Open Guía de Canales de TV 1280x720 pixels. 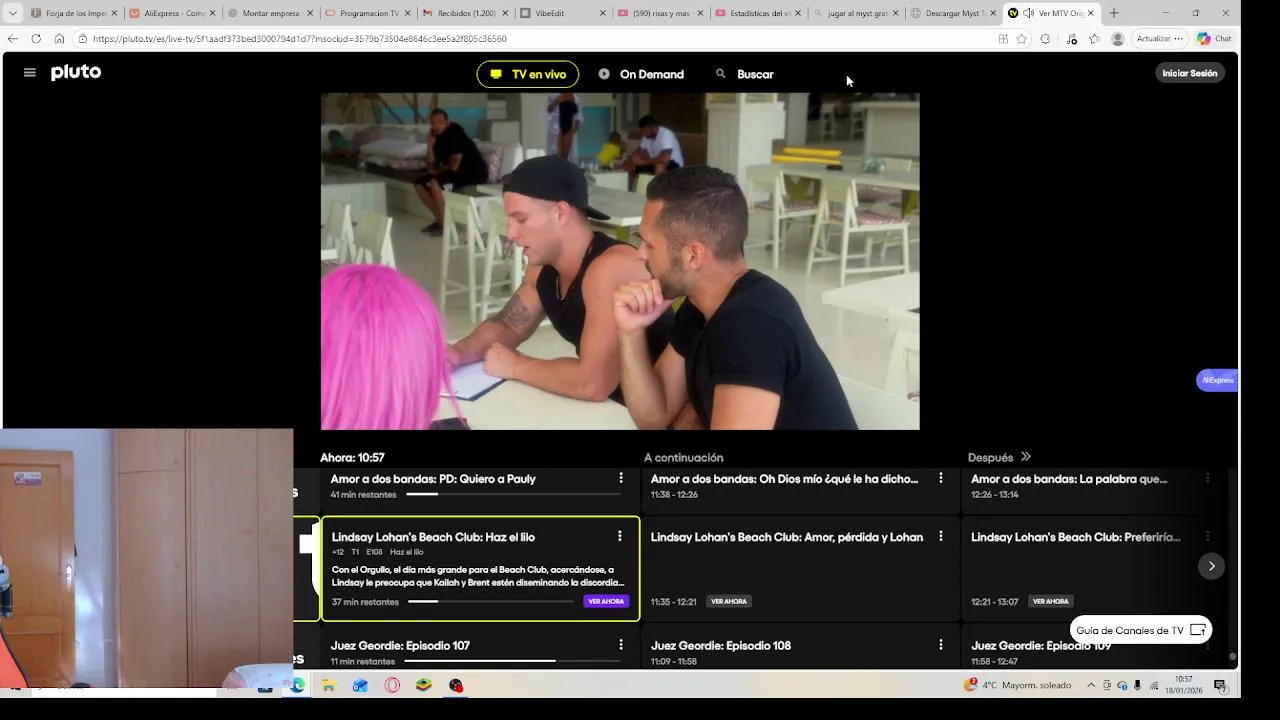[1141, 630]
